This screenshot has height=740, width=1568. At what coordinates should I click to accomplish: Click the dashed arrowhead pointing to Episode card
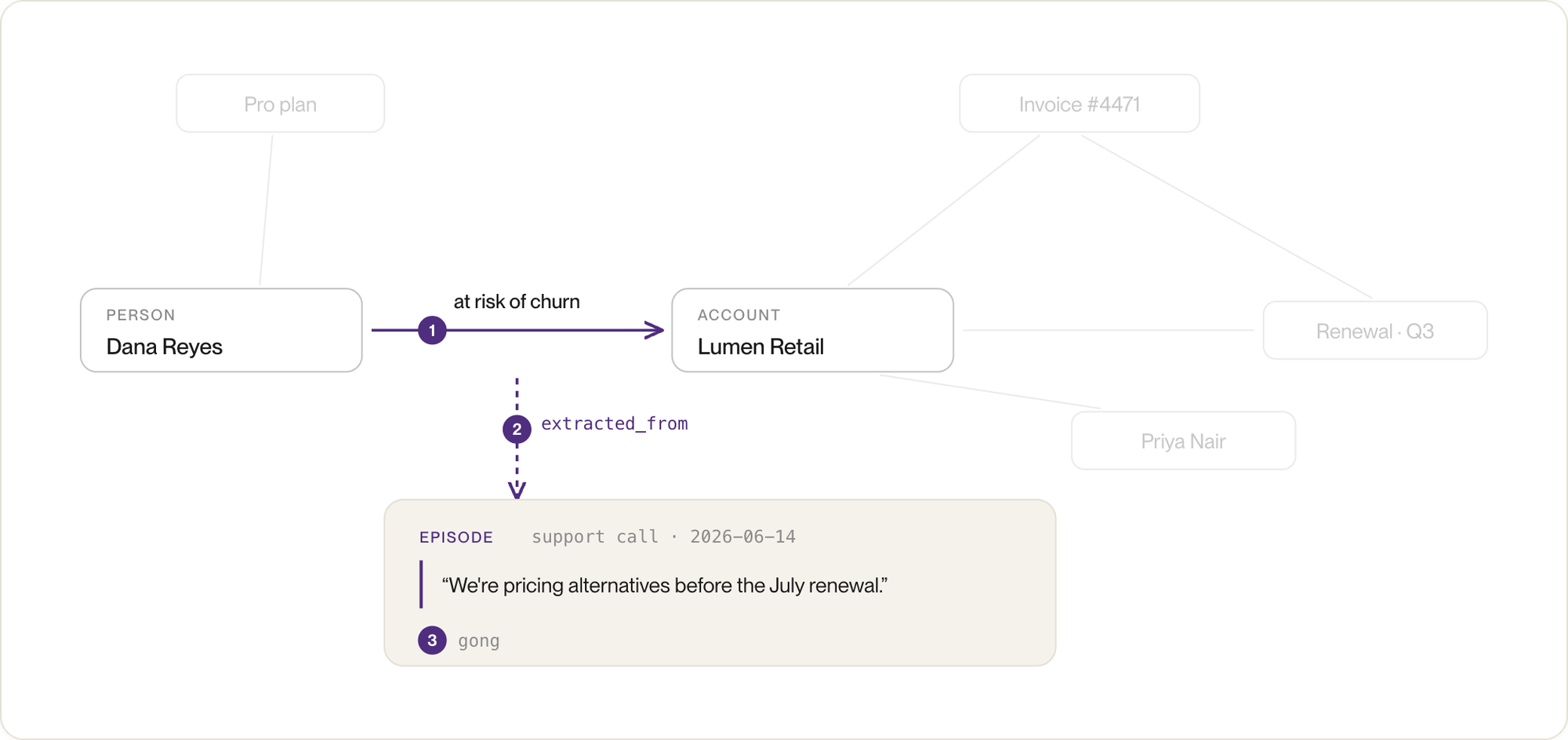click(x=517, y=490)
